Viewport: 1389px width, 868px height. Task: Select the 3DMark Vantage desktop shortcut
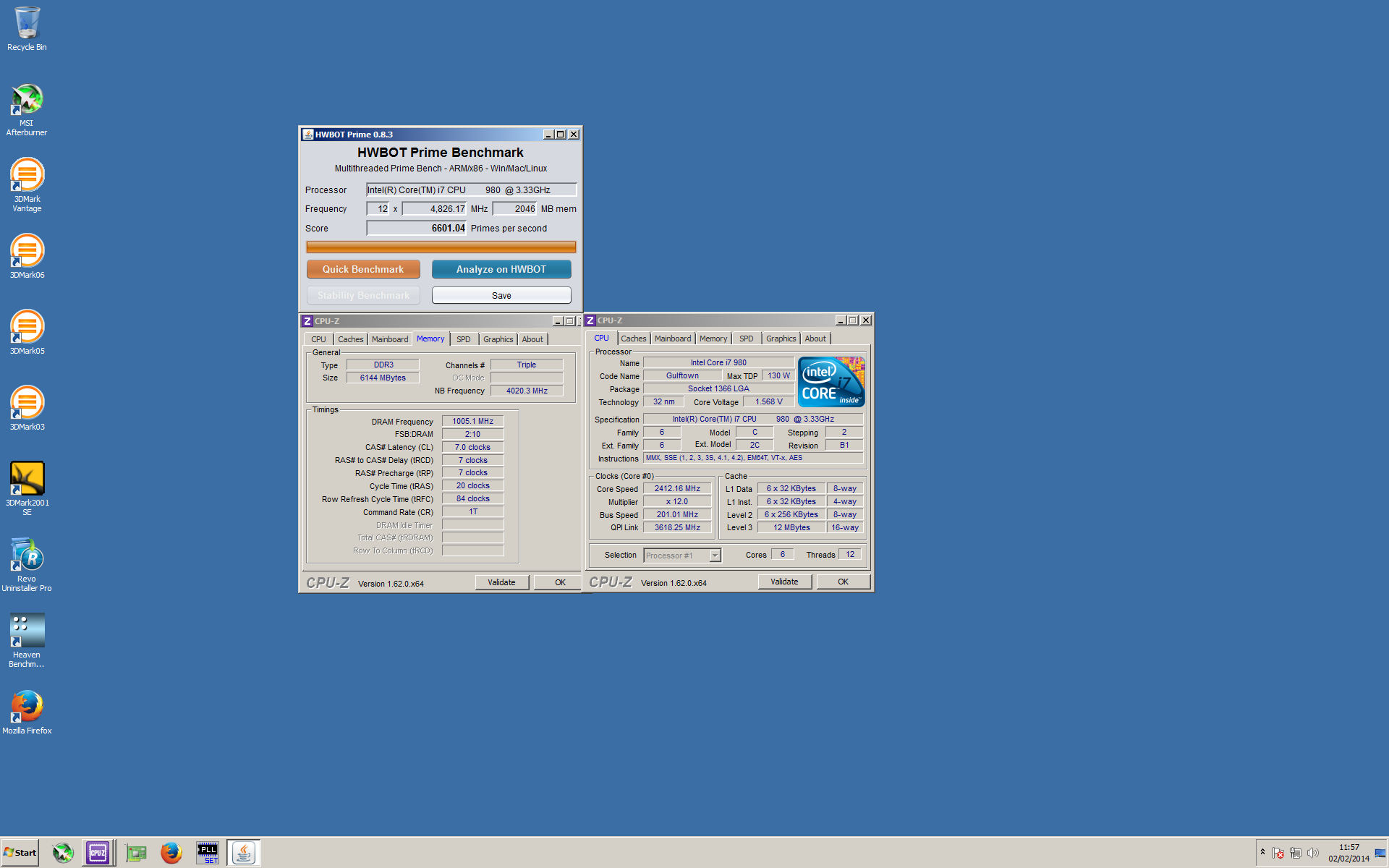tap(27, 185)
